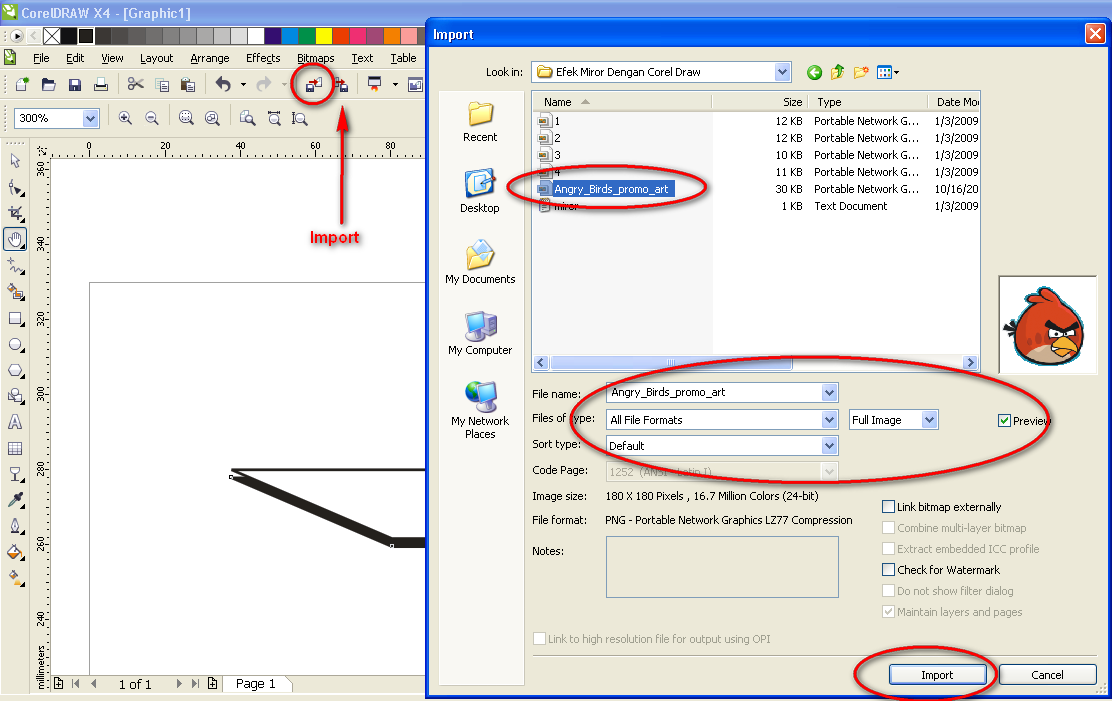Select the Pick tool
This screenshot has height=701, width=1112.
coord(14,160)
